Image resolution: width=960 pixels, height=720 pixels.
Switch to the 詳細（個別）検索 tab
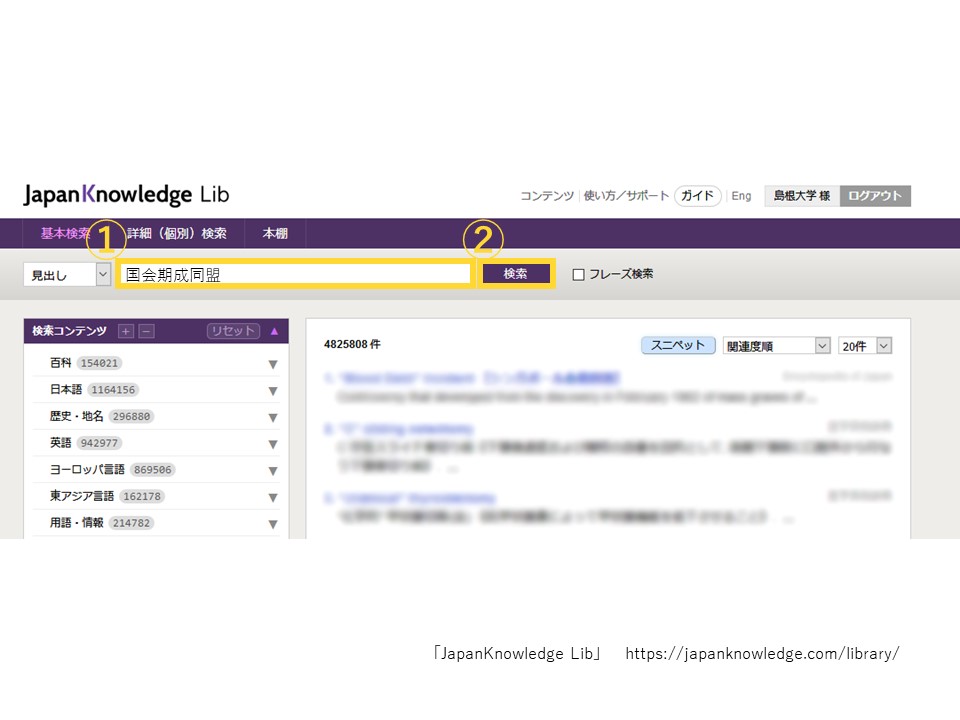tap(177, 233)
